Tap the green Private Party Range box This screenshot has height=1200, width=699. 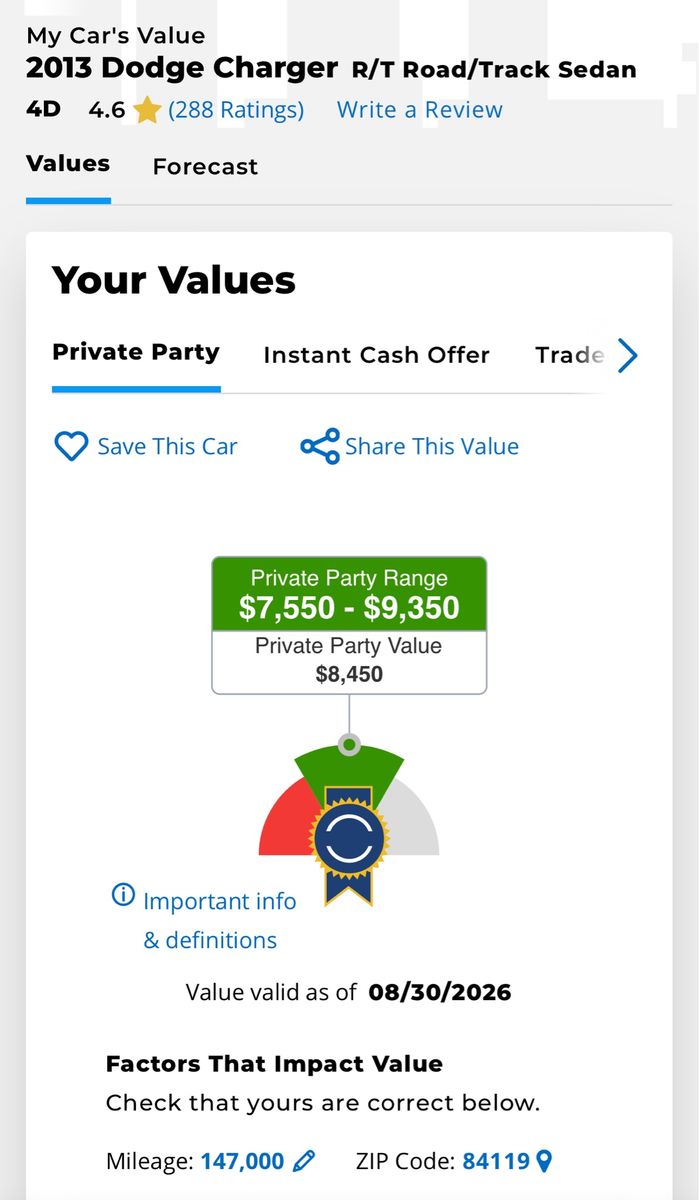pyautogui.click(x=349, y=594)
